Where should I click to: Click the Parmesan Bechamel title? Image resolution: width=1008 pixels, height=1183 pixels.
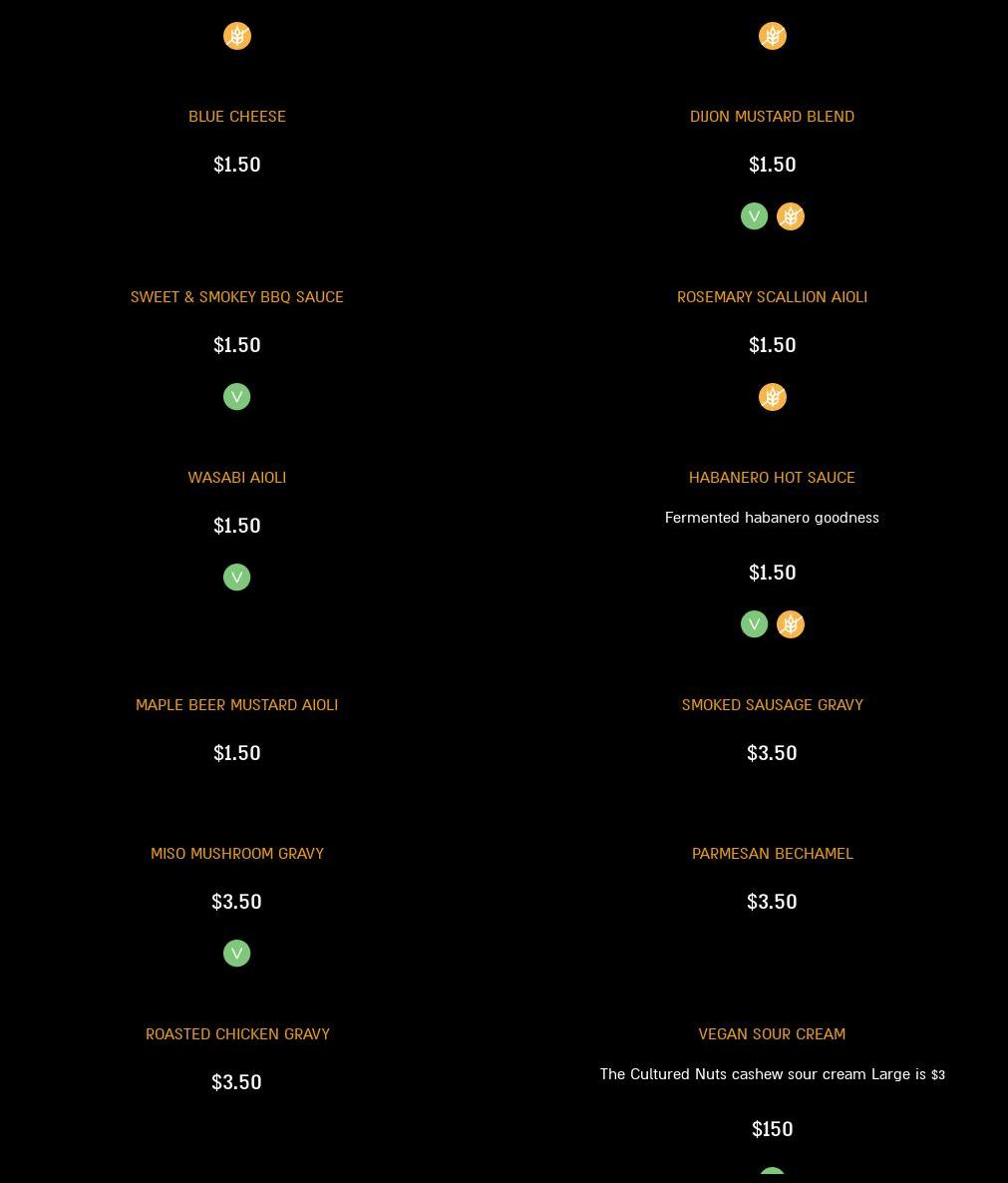773,854
